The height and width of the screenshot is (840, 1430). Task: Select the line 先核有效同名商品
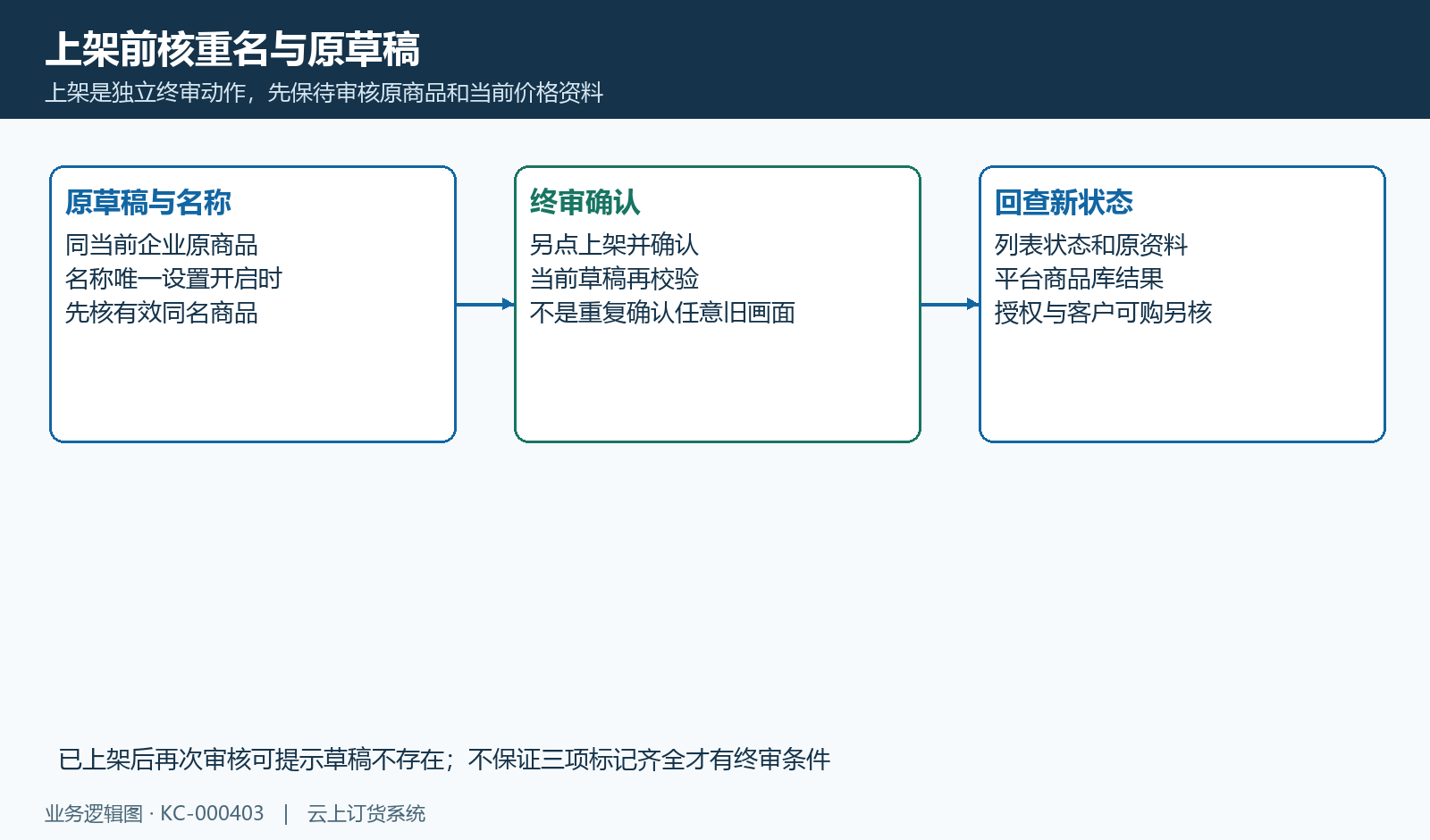click(162, 313)
